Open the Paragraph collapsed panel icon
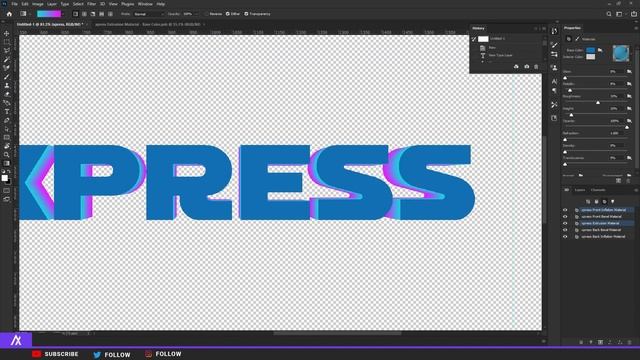The height and width of the screenshot is (360, 640). (554, 91)
